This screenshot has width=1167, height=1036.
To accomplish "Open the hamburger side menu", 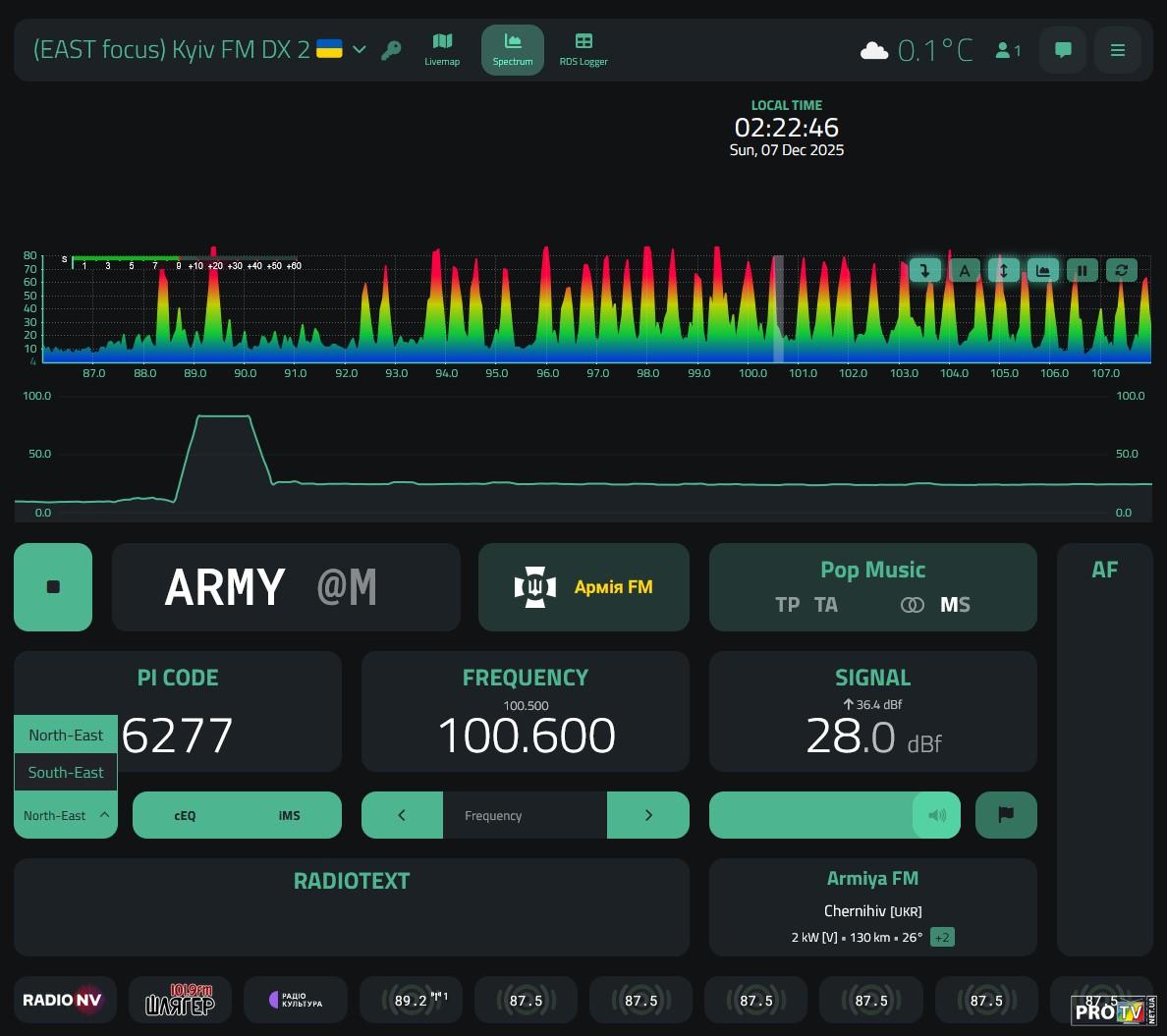I will pyautogui.click(x=1117, y=50).
